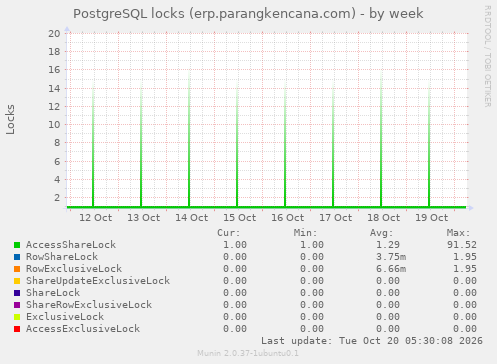
Task: Click the Max: column header
Action: (x=458, y=233)
